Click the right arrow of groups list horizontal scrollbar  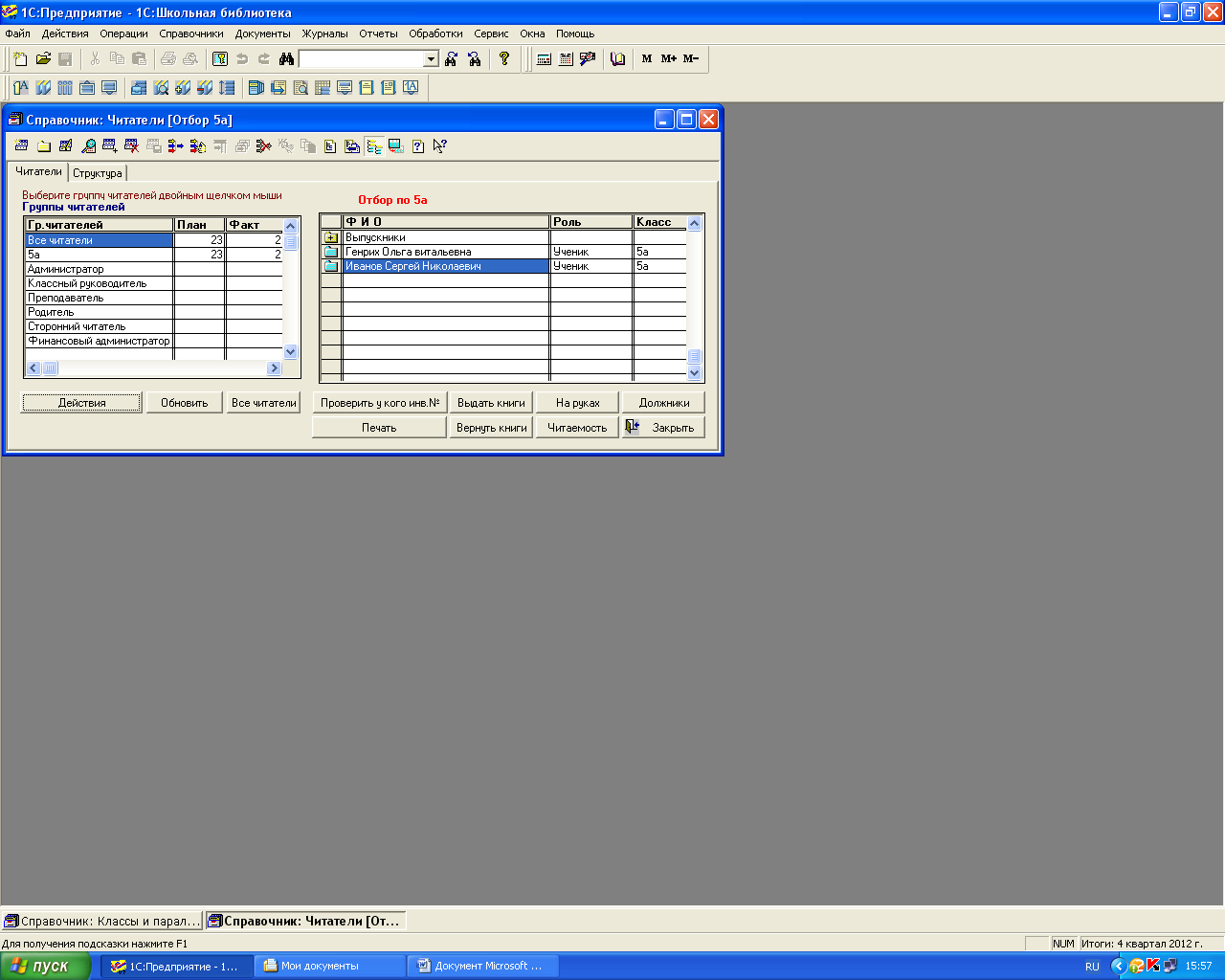pos(275,368)
